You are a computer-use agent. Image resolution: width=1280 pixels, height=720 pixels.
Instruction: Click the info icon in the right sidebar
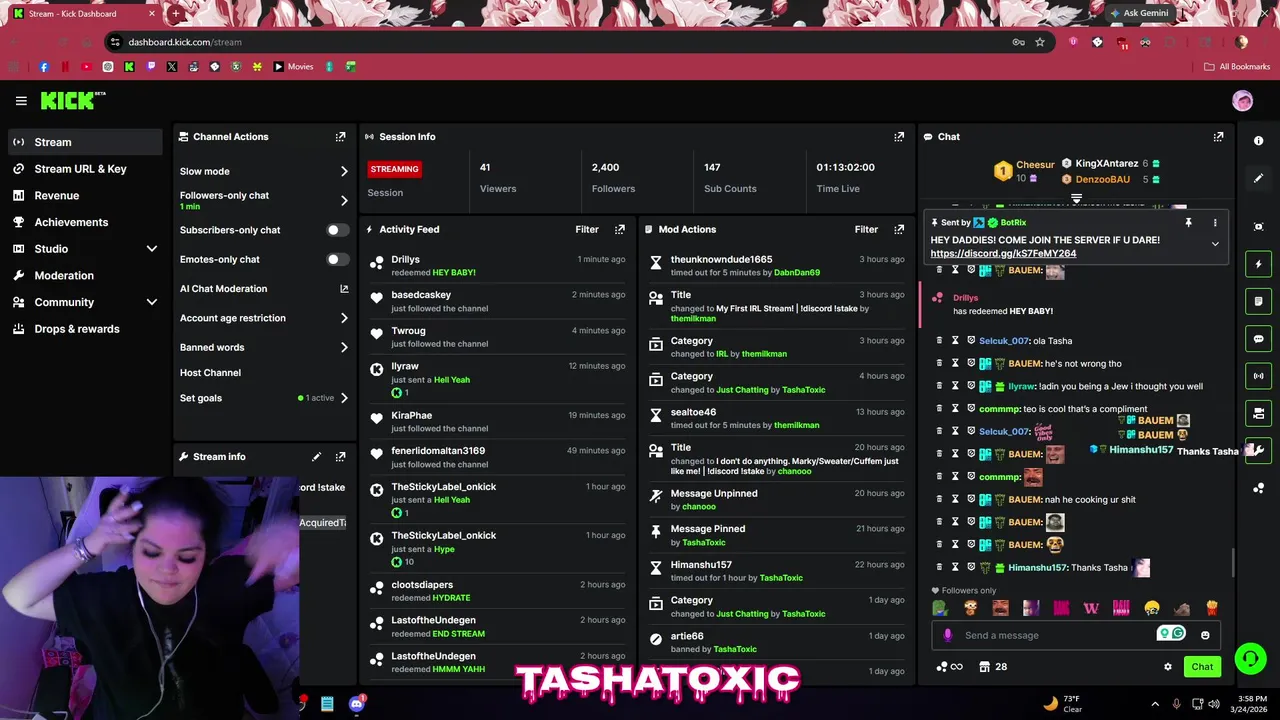[1258, 141]
